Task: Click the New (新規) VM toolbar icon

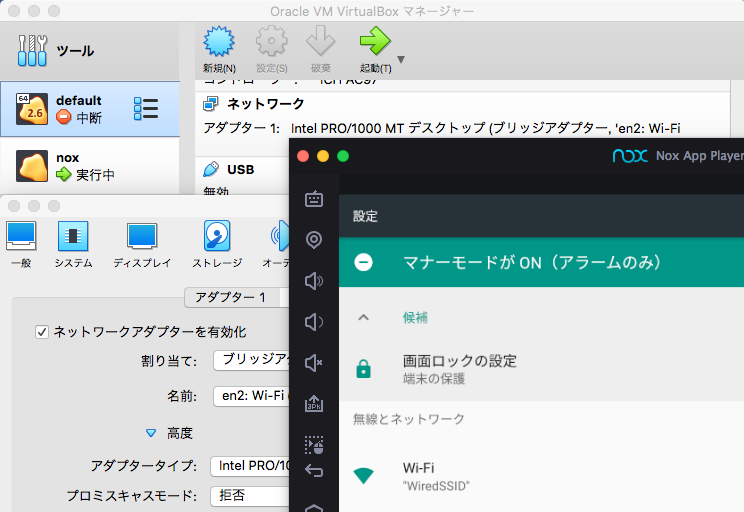Action: tap(219, 41)
